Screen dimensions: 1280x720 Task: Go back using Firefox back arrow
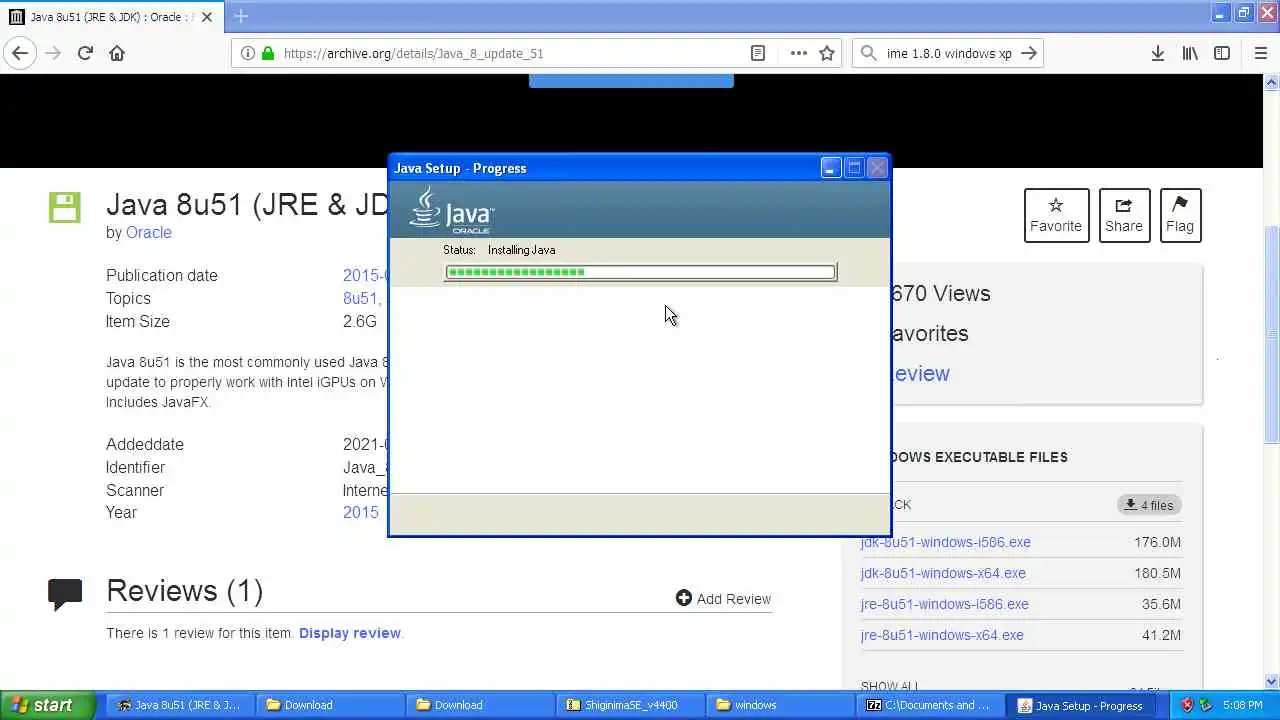pos(20,53)
